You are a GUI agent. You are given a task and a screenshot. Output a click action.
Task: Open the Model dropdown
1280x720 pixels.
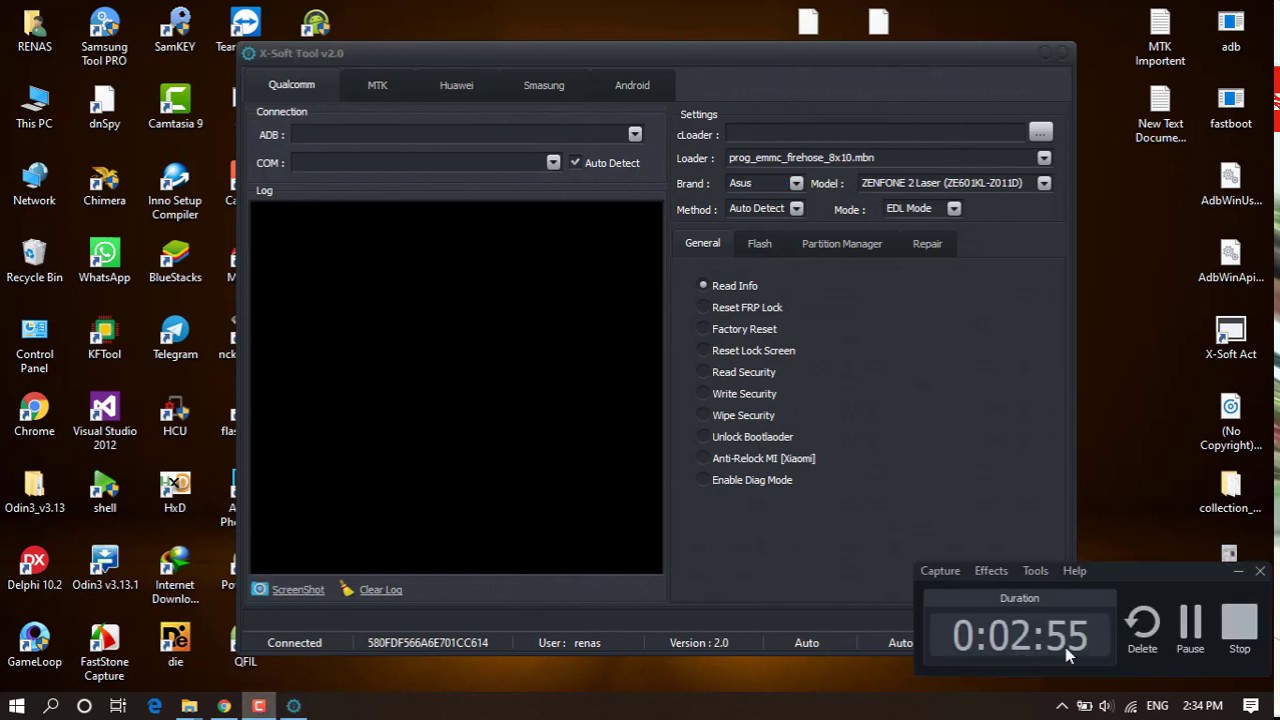pyautogui.click(x=1044, y=183)
